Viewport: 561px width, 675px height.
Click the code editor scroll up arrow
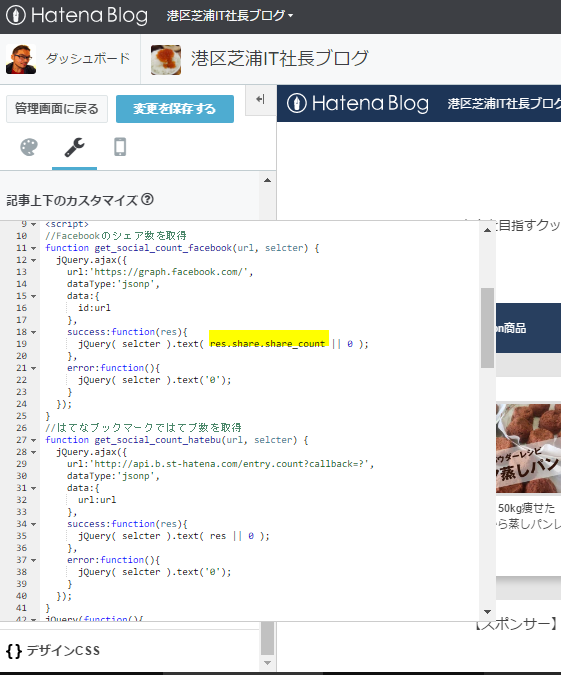(487, 230)
